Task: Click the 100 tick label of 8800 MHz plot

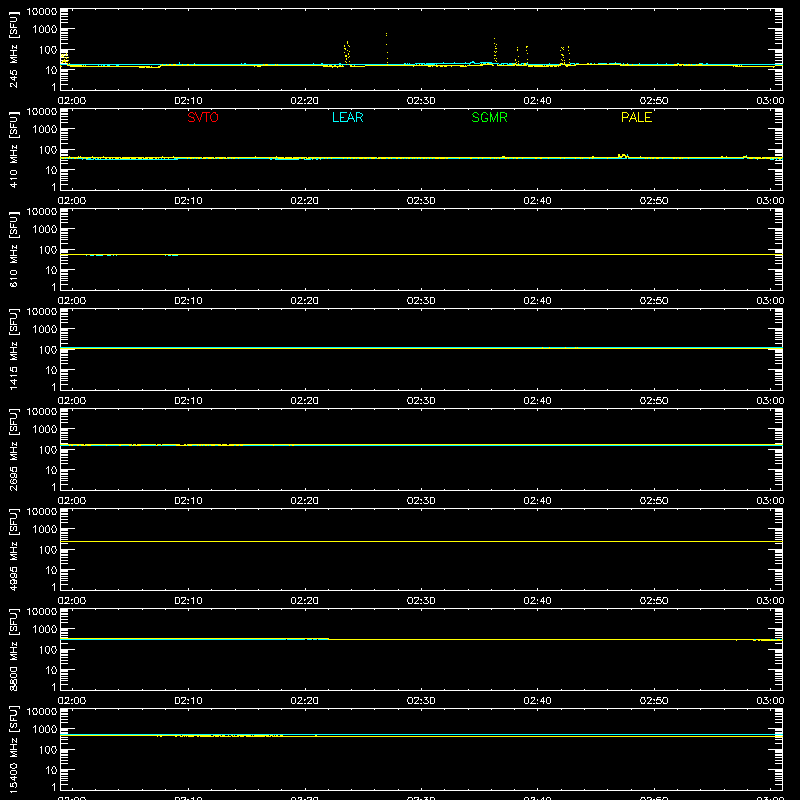Action: pos(48,650)
